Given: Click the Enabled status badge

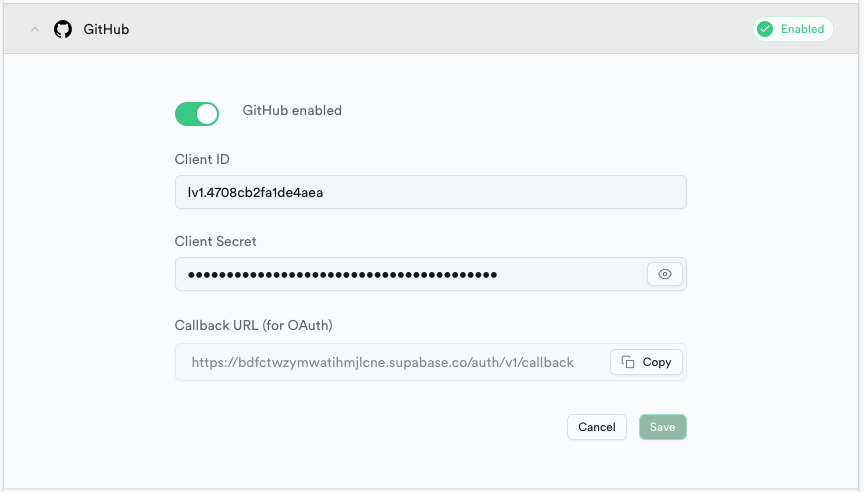Looking at the screenshot, I should (x=792, y=29).
